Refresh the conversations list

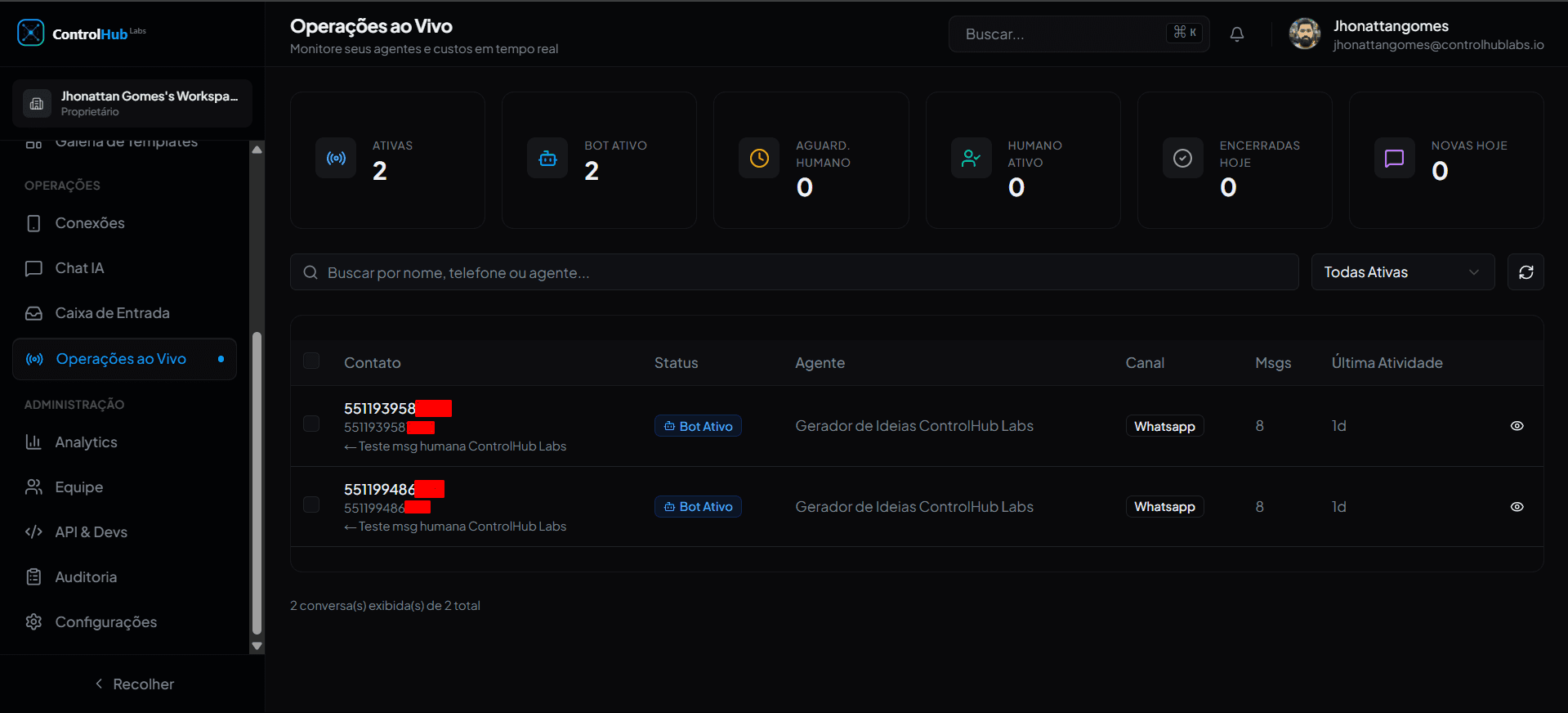coord(1526,272)
